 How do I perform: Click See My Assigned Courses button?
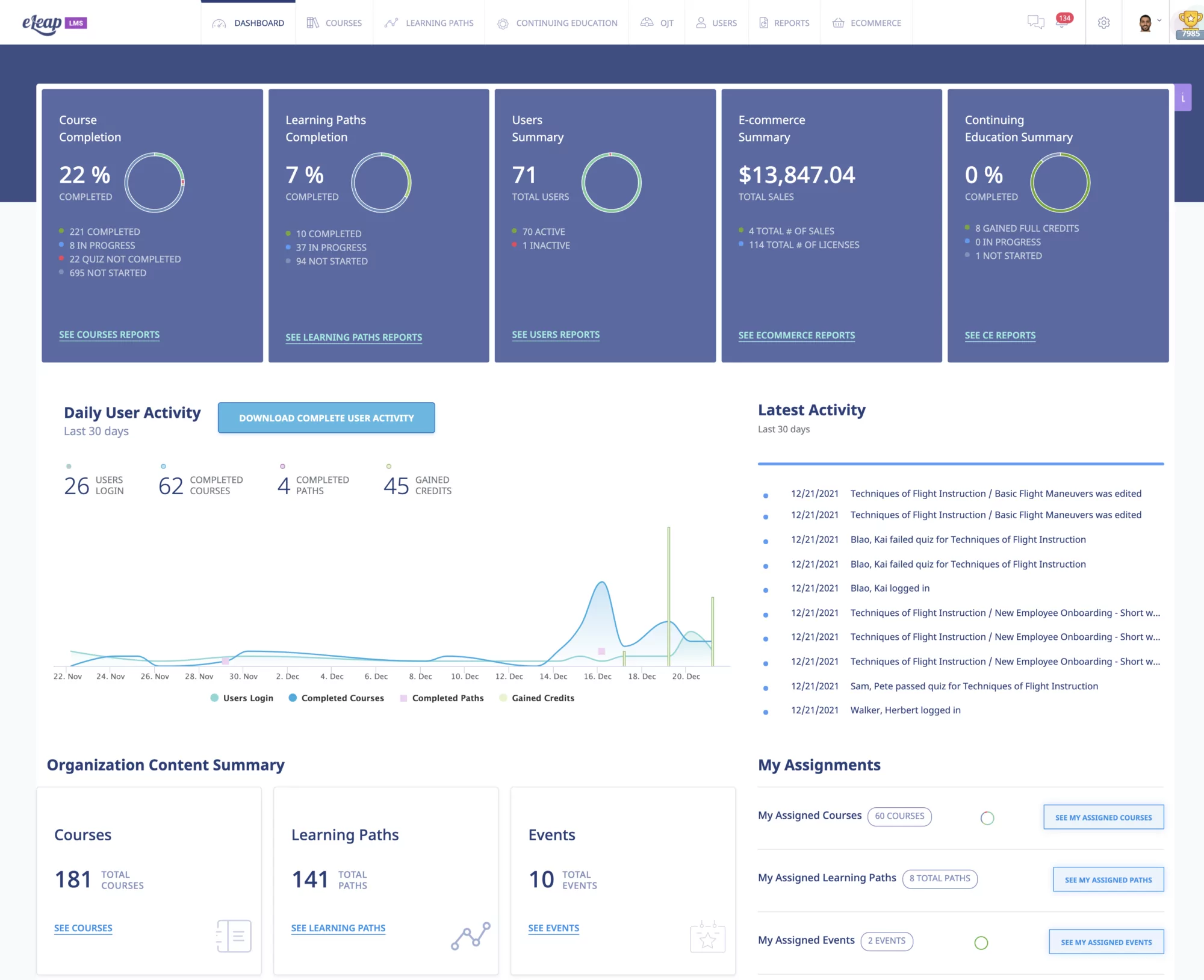(1103, 817)
